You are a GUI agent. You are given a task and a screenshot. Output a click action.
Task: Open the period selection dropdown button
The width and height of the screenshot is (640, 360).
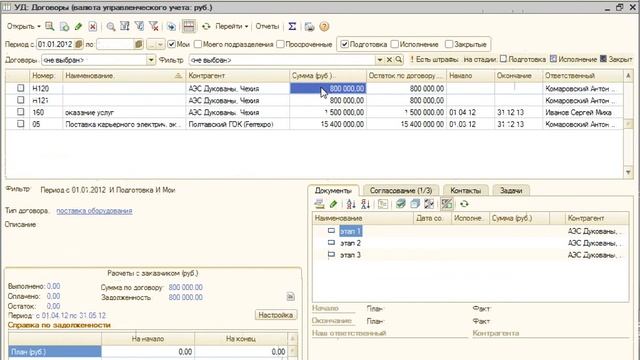click(156, 44)
